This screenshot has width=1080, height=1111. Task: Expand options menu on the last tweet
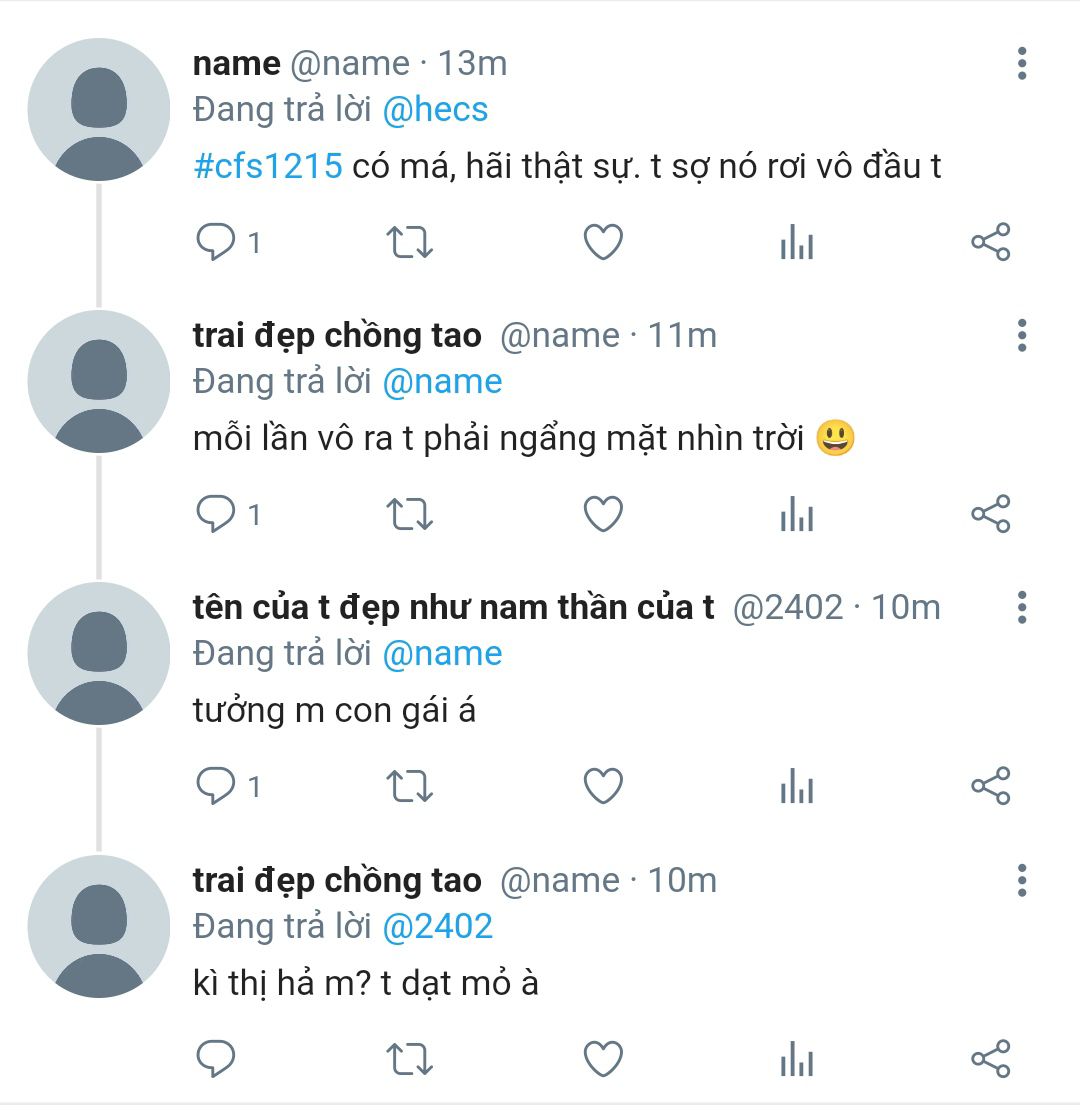[1021, 880]
